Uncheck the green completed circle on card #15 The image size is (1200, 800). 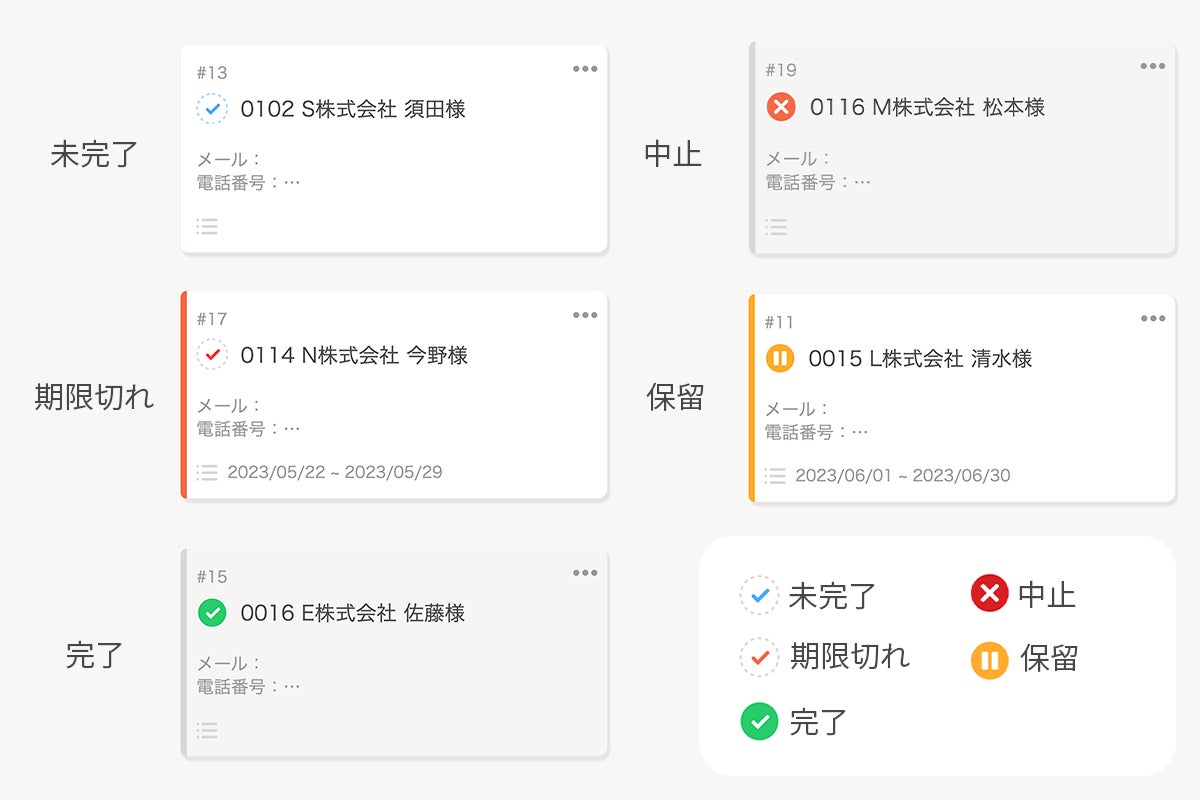click(x=212, y=613)
